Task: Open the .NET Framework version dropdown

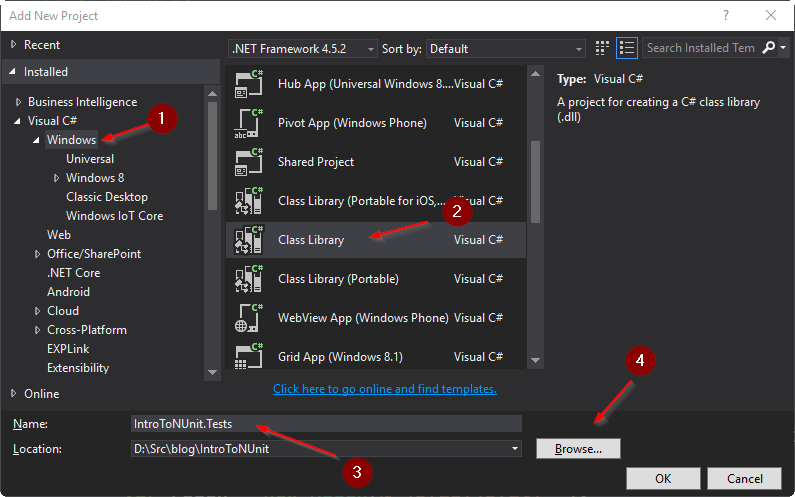Action: [303, 49]
